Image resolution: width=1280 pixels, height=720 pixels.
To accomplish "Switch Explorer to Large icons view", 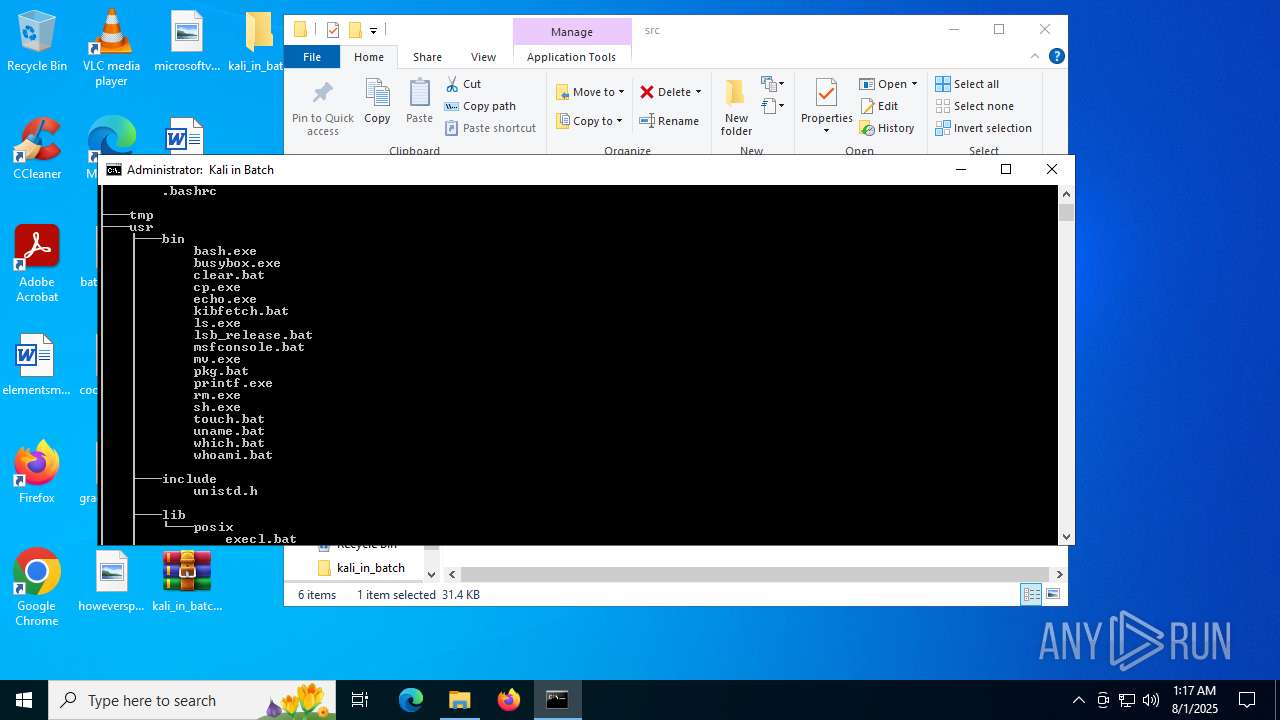I will (x=1052, y=594).
